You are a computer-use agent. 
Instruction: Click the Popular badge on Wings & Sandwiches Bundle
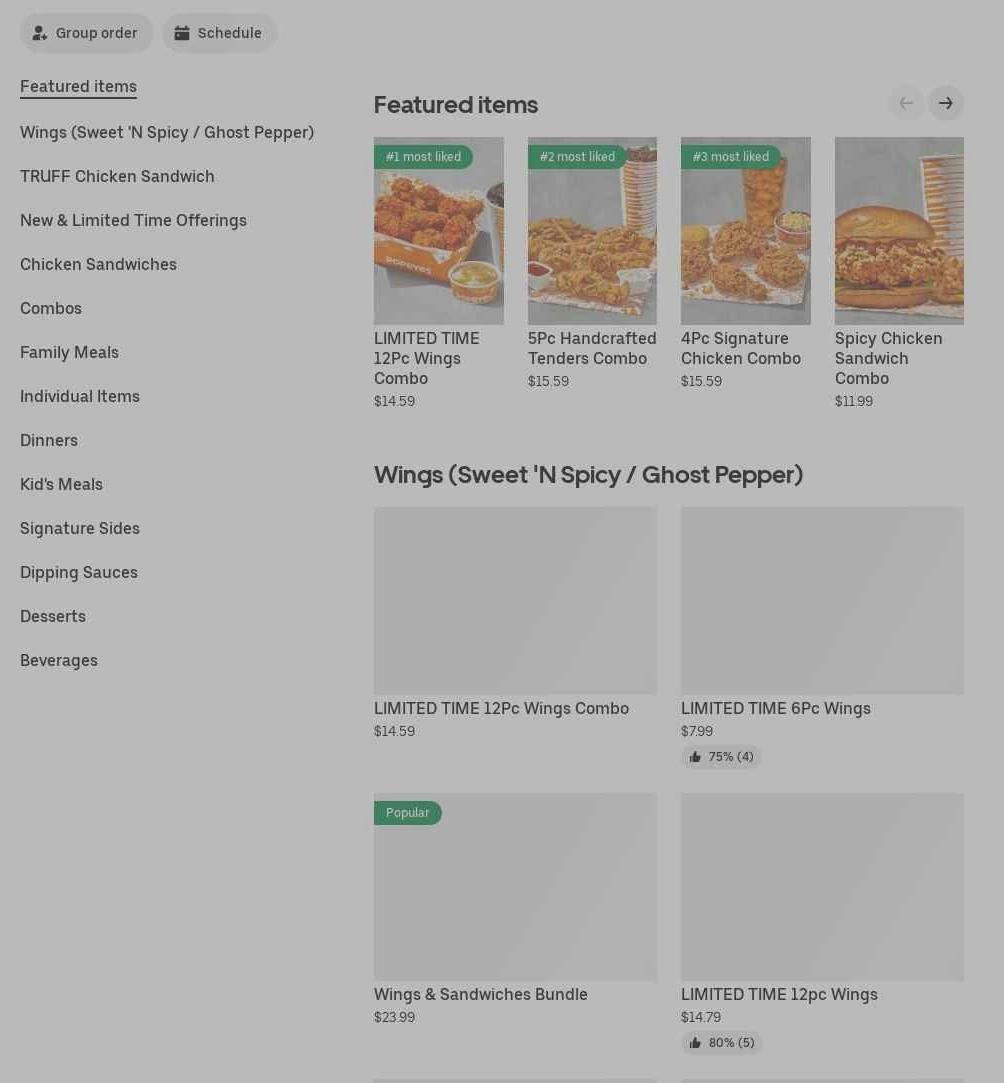408,813
